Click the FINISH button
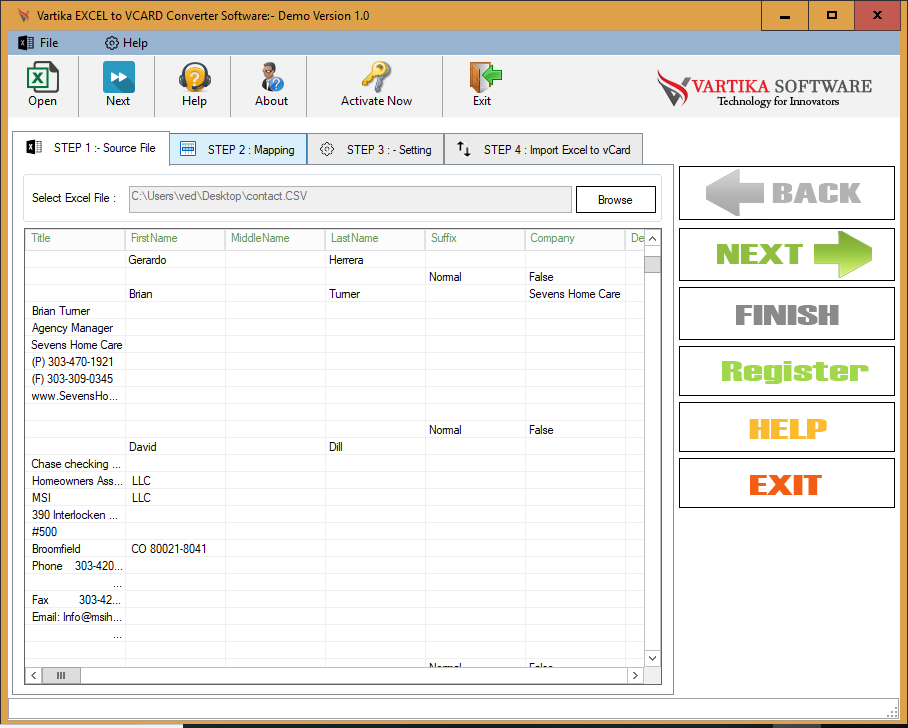This screenshot has width=908, height=728. click(x=786, y=314)
